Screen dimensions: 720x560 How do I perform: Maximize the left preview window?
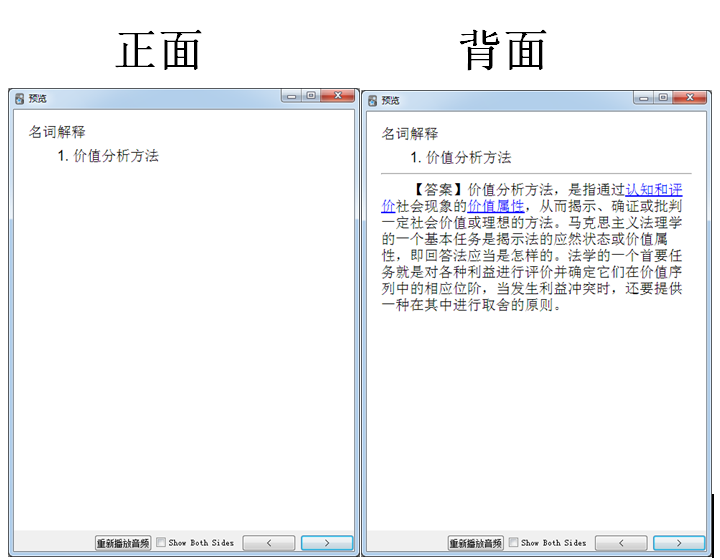coord(311,96)
